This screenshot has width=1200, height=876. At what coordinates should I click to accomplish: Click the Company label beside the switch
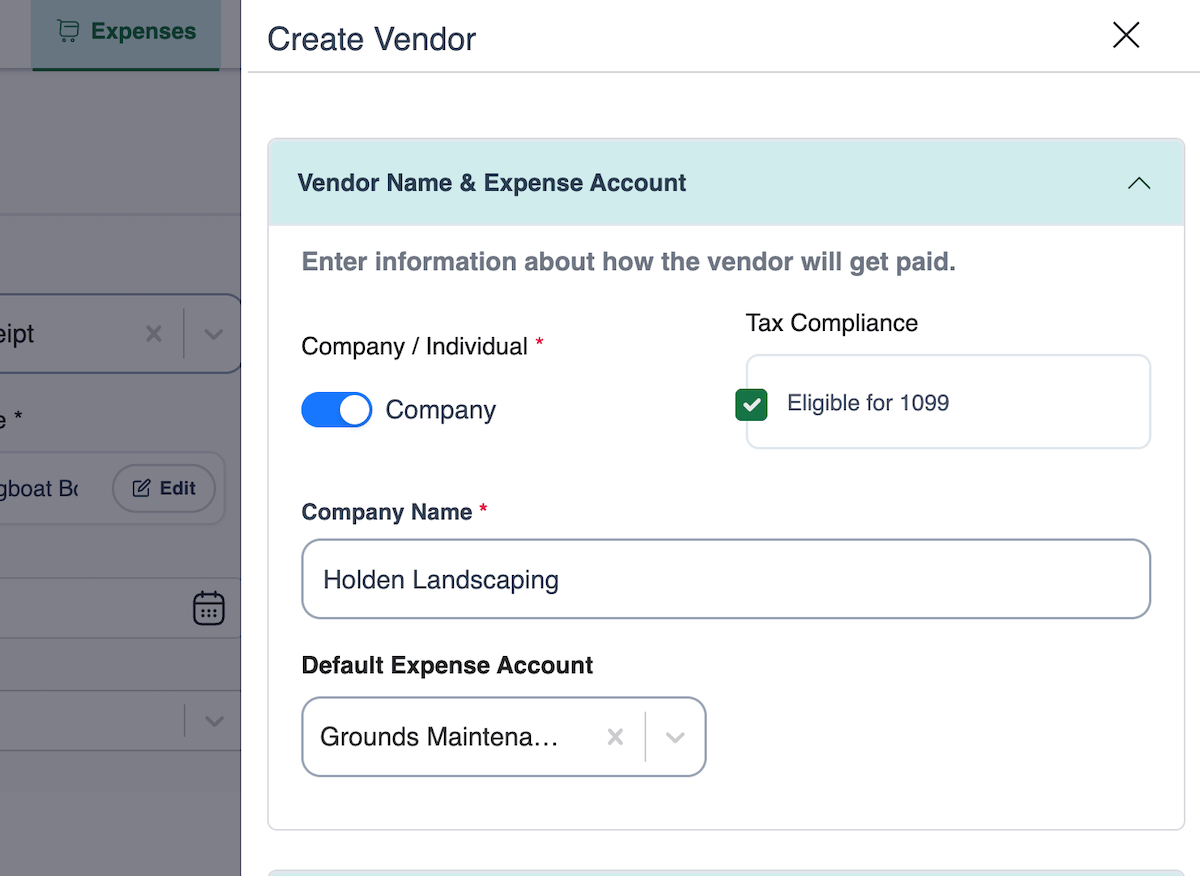click(x=441, y=410)
